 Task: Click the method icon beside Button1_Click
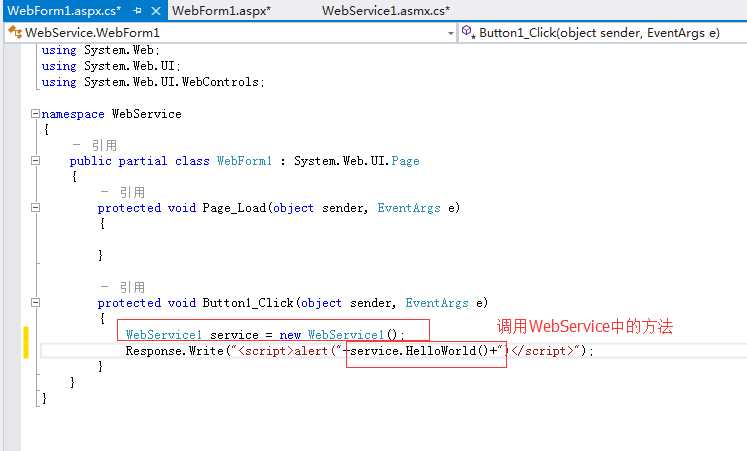(x=468, y=32)
